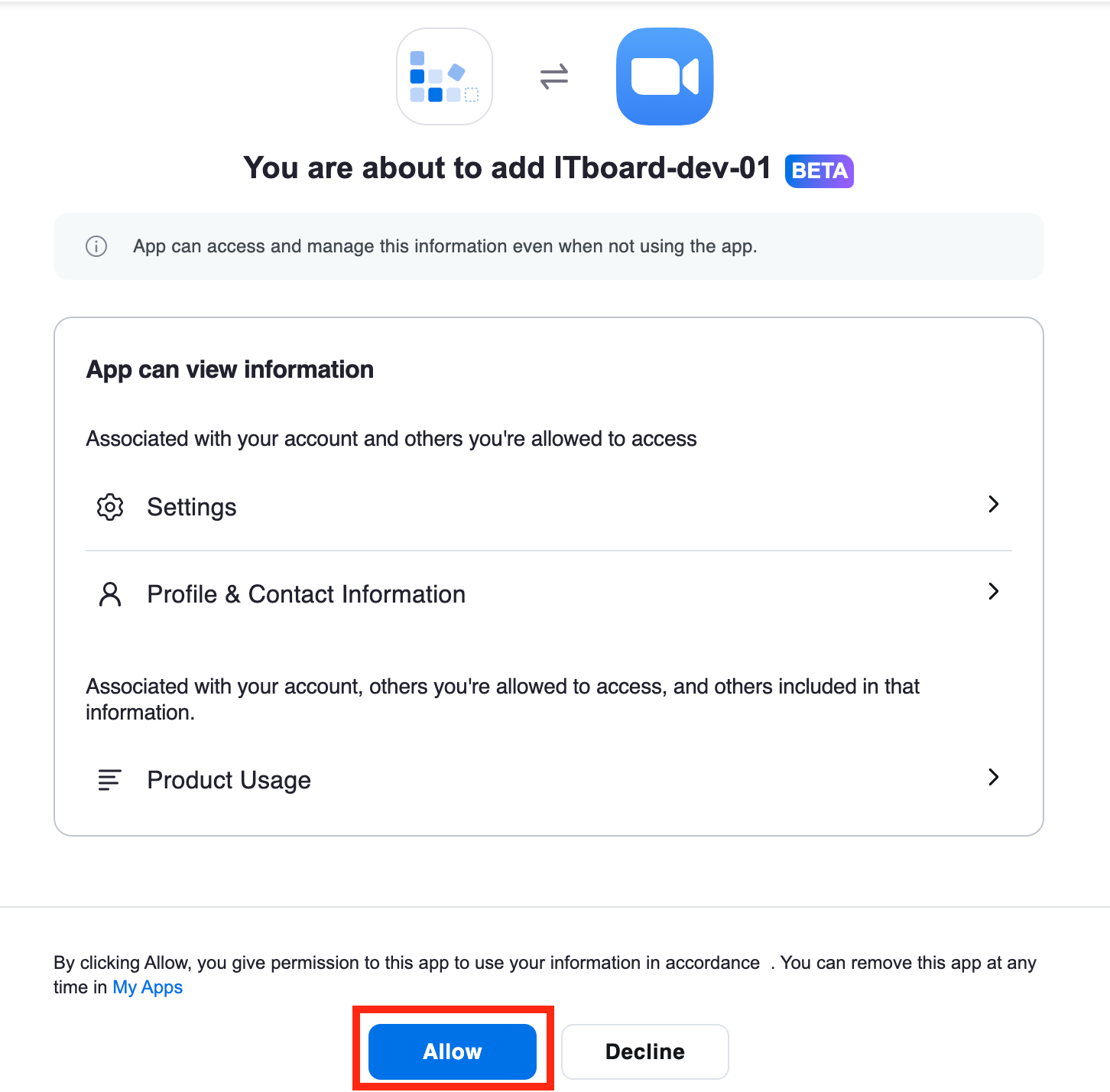Click the BETA badge next to title
This screenshot has height=1092, width=1110.
(819, 171)
